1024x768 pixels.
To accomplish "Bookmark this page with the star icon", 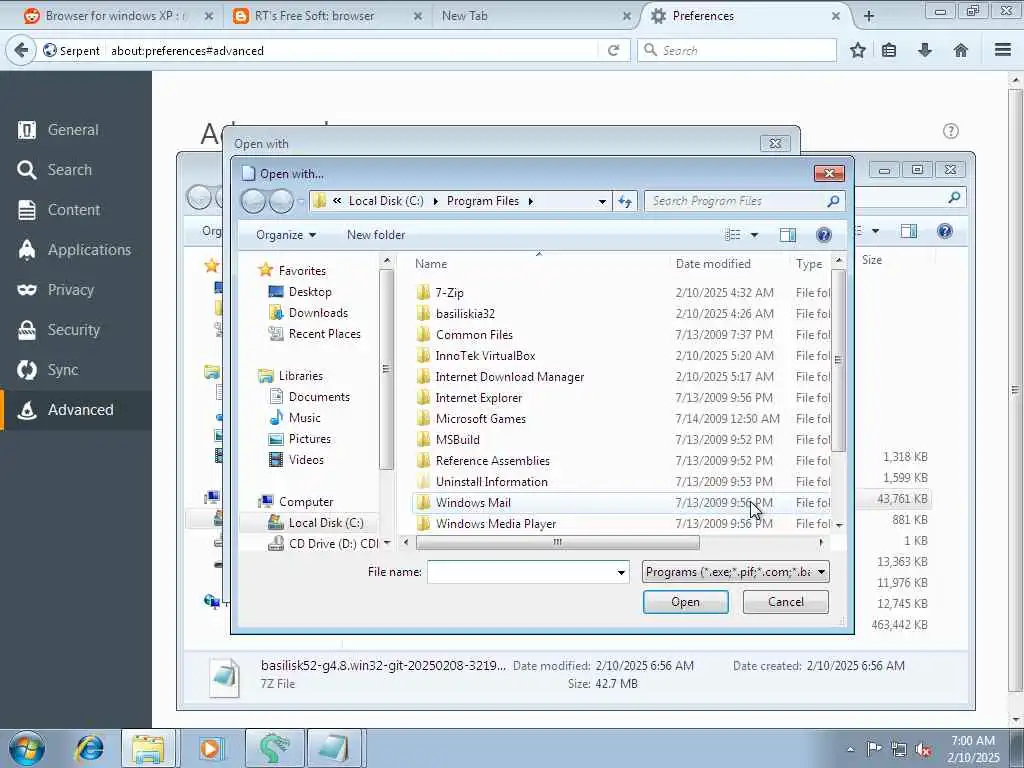I will (x=857, y=50).
